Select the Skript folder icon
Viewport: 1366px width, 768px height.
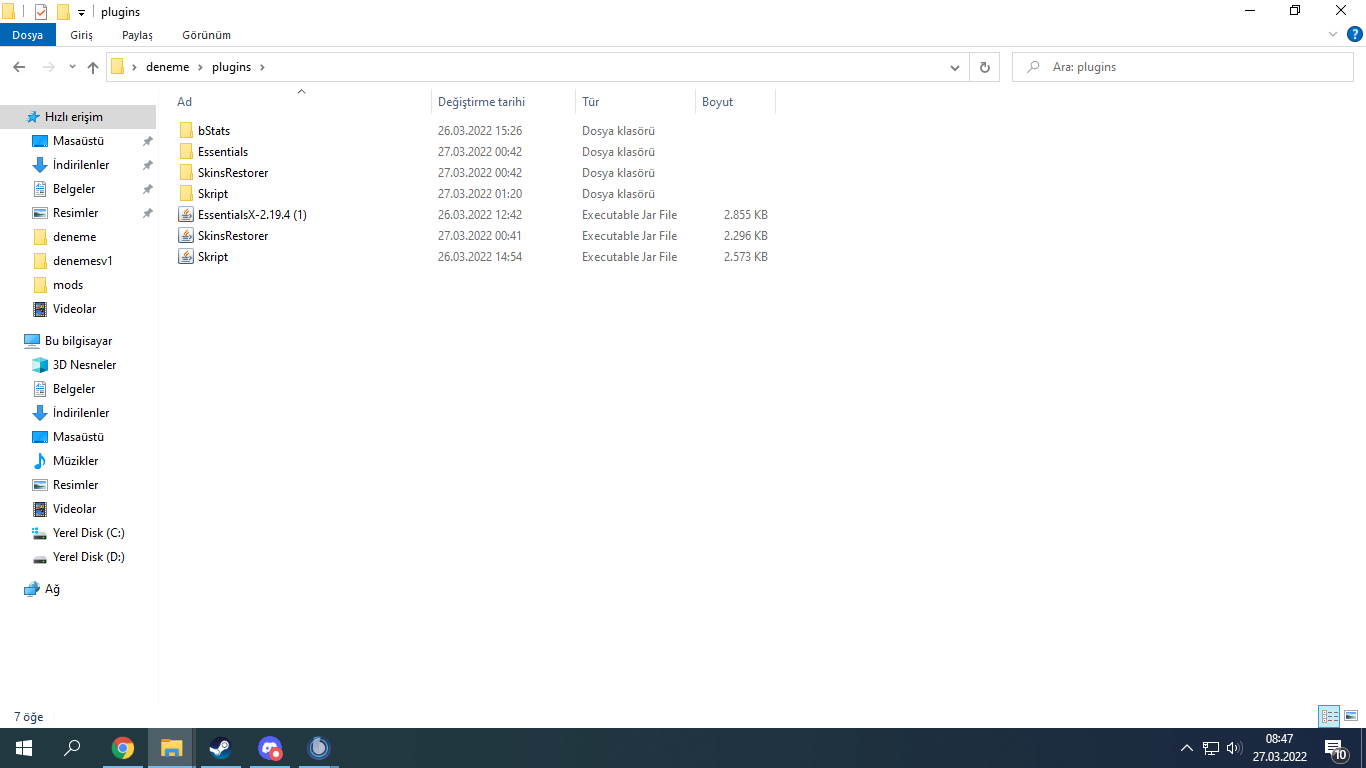point(186,194)
